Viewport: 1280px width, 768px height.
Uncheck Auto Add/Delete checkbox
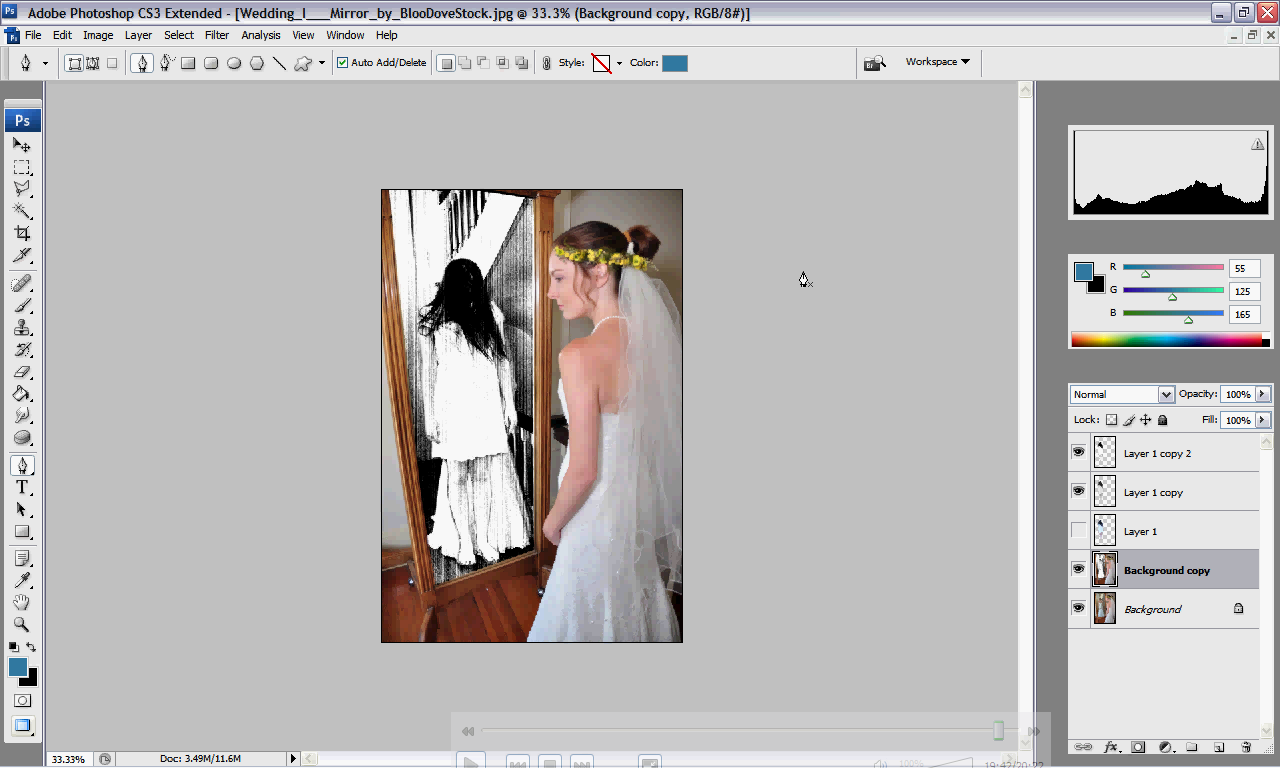click(343, 63)
